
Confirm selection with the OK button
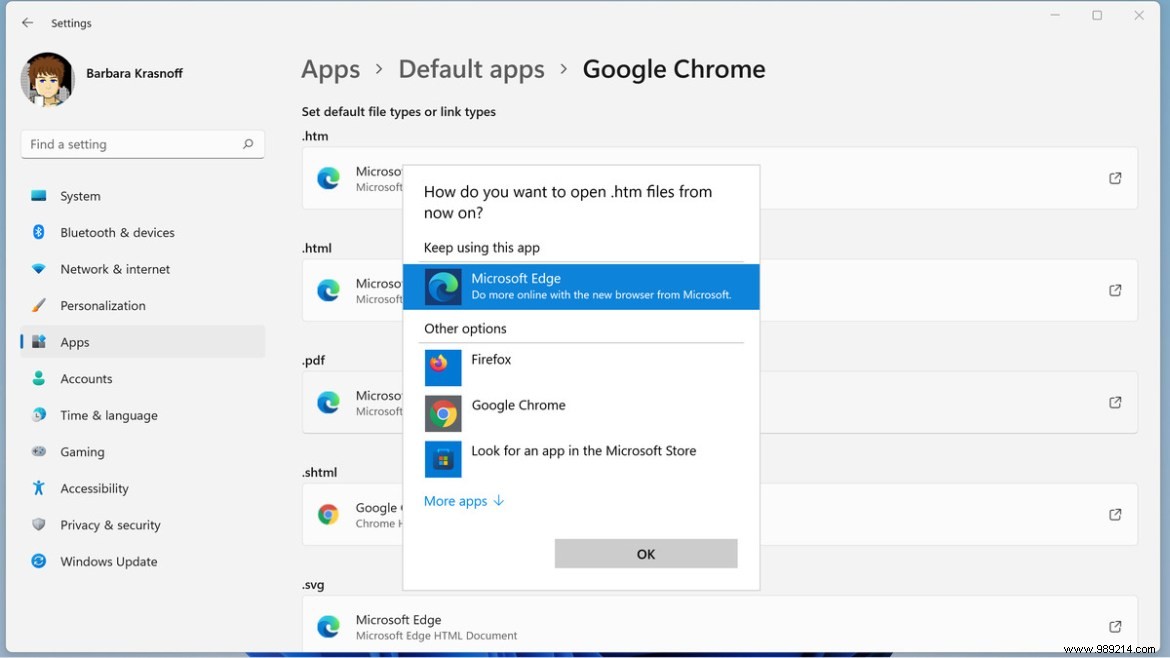coord(645,553)
